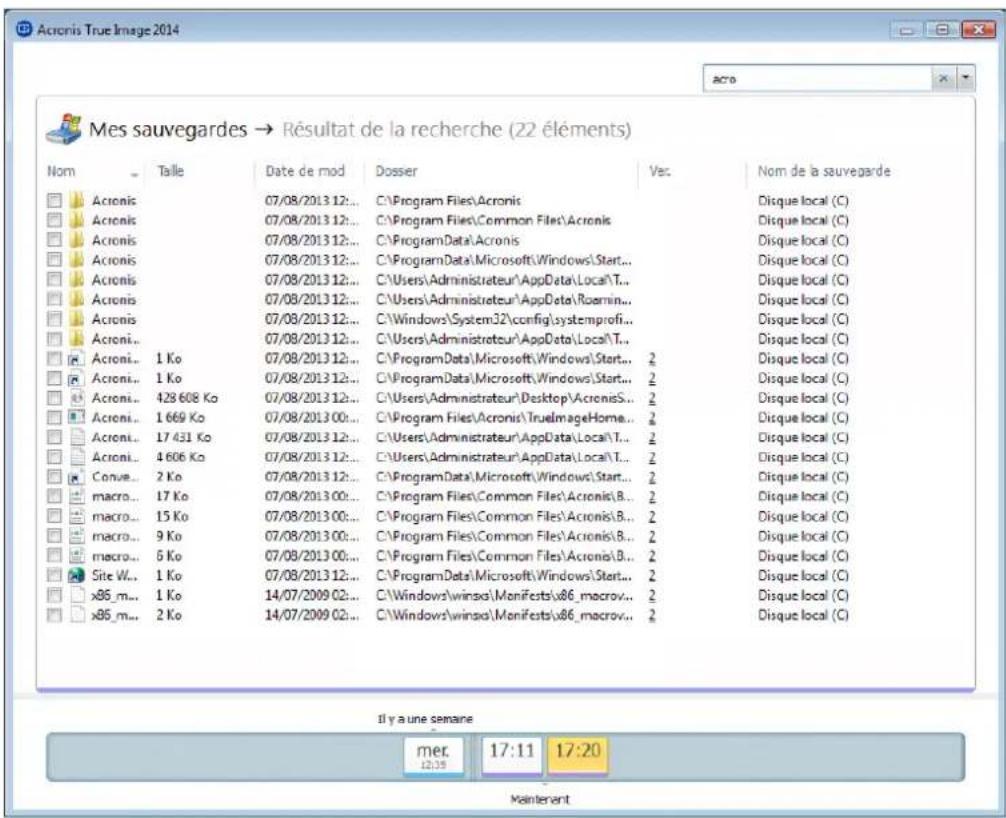Screen dimensions: 1006x818
Task: Click the Nom de la sauvegarde header
Action: [x=824, y=171]
